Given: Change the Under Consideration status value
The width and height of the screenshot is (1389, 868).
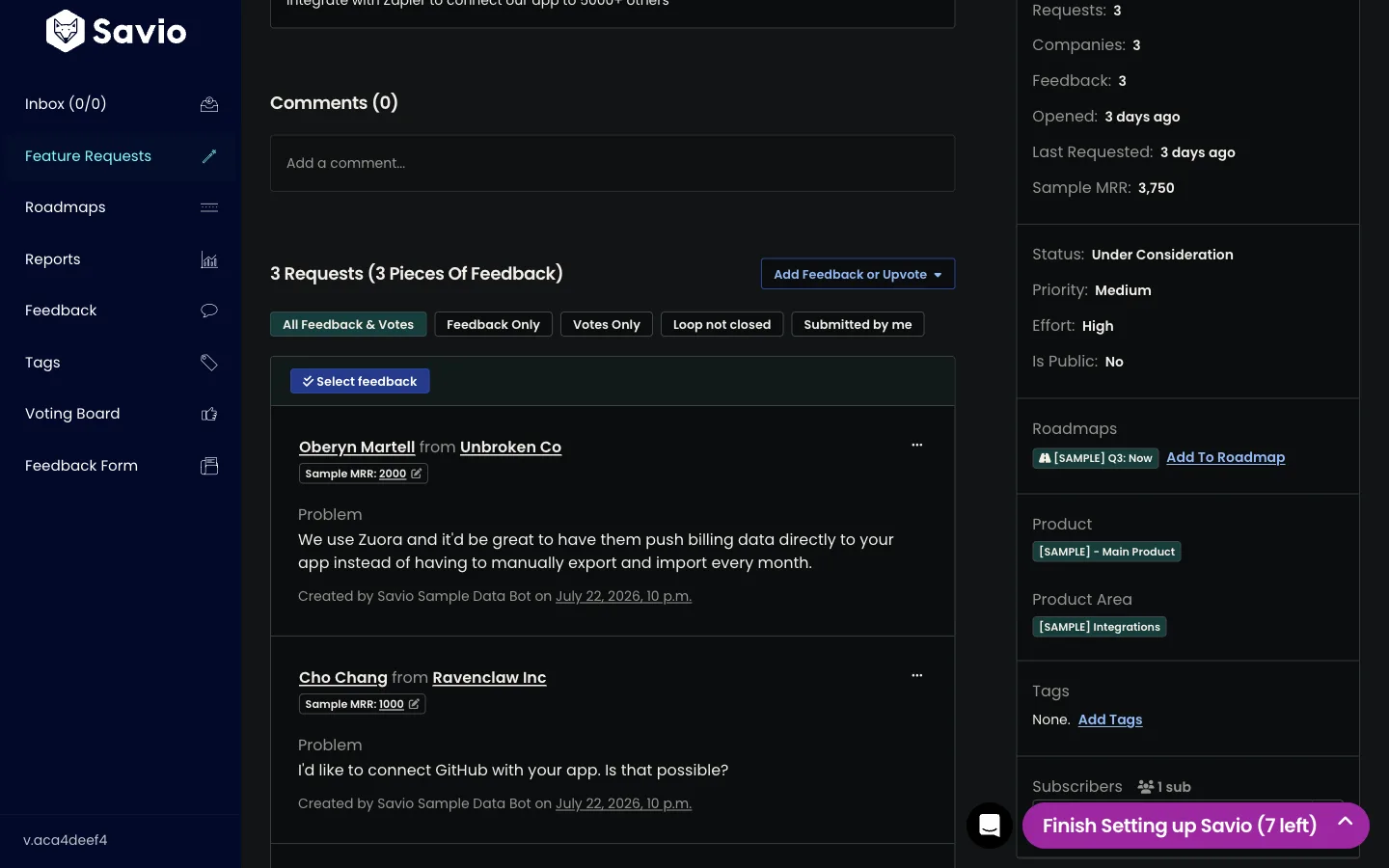Looking at the screenshot, I should pyautogui.click(x=1162, y=255).
